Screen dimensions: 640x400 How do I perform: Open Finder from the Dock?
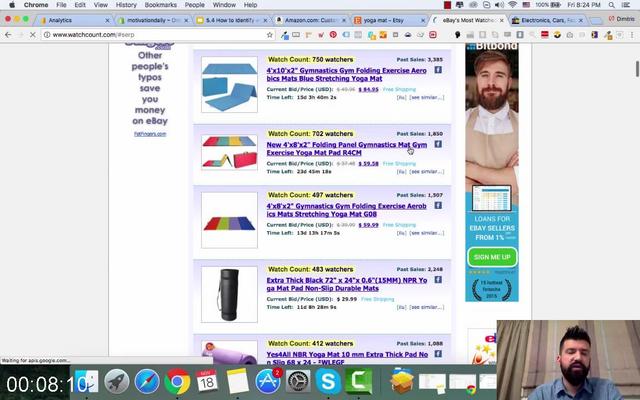[x=87, y=382]
